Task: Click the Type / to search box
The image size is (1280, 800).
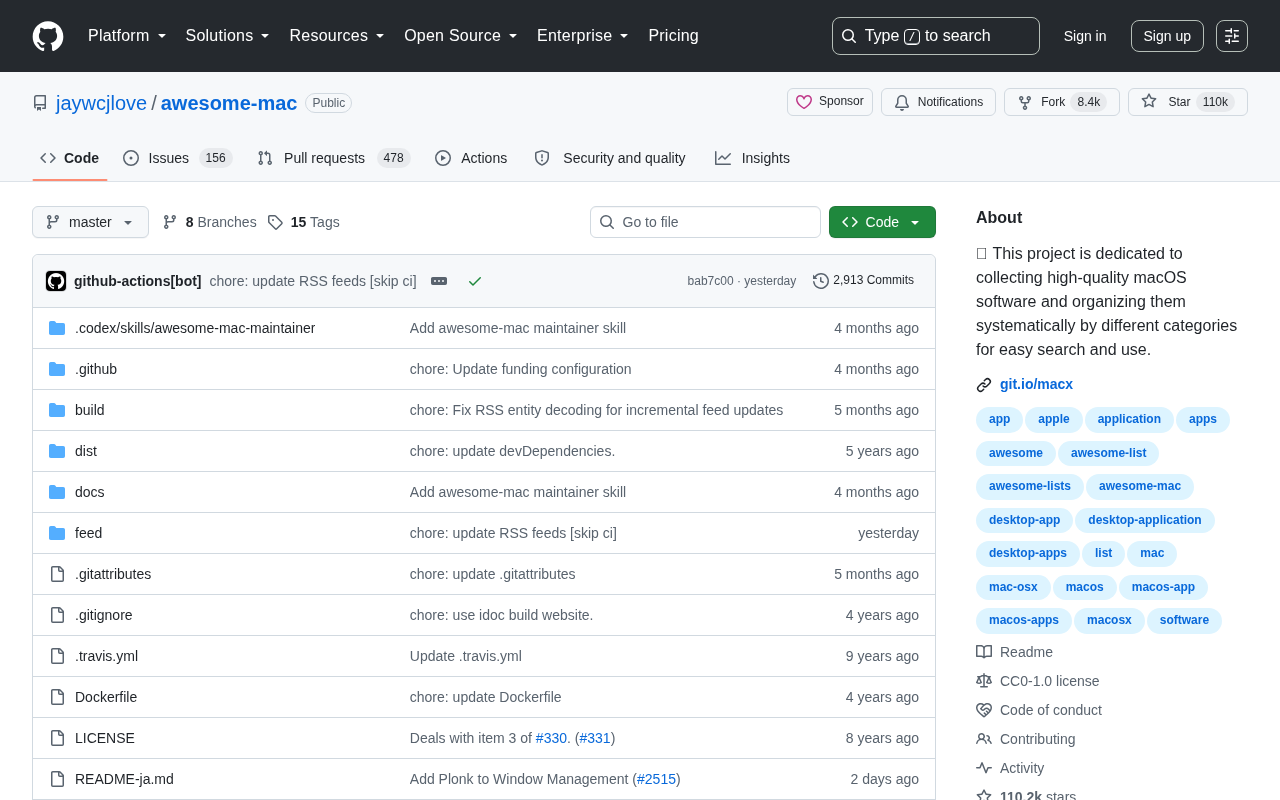Action: (x=936, y=36)
